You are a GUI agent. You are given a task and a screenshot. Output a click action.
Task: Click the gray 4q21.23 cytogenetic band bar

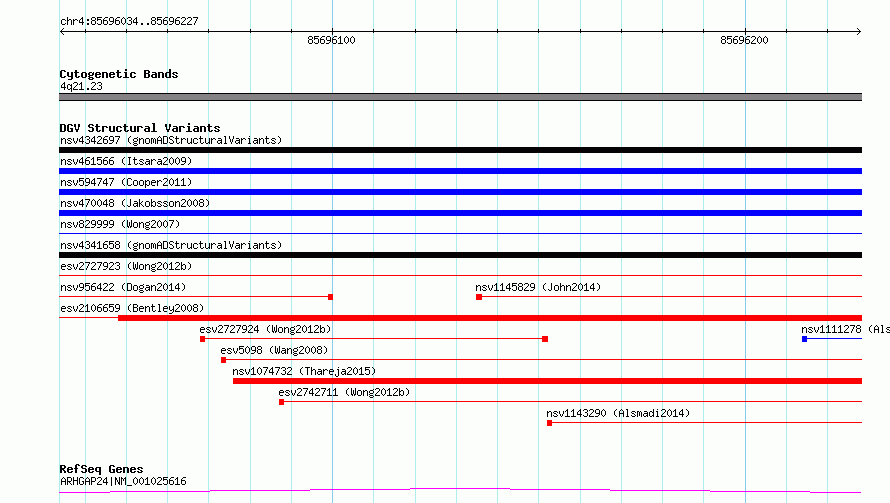[460, 97]
